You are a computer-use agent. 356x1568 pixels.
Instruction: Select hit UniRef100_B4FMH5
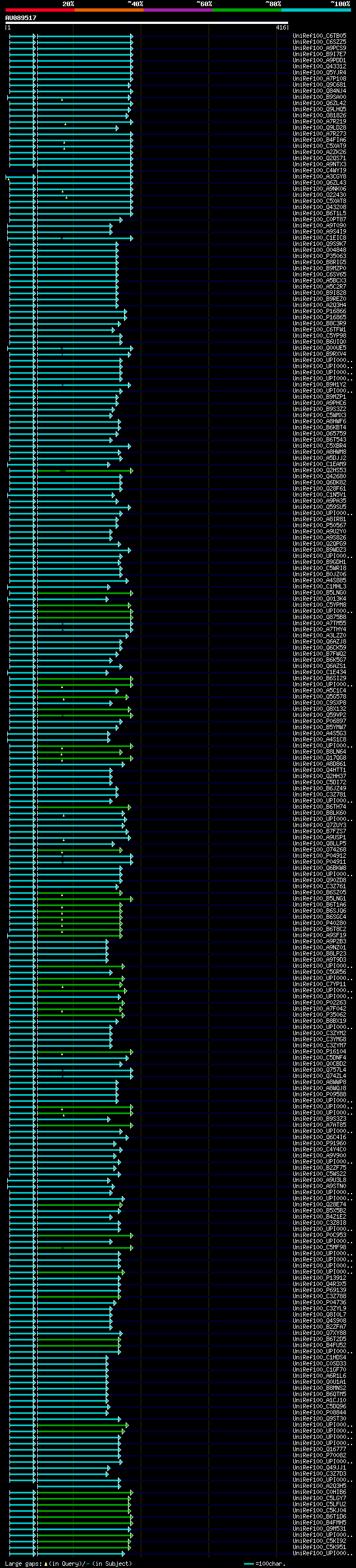point(319,1522)
